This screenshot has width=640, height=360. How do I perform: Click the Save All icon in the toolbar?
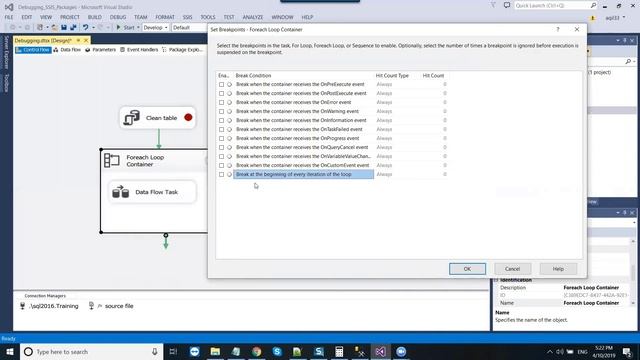pyautogui.click(x=73, y=27)
